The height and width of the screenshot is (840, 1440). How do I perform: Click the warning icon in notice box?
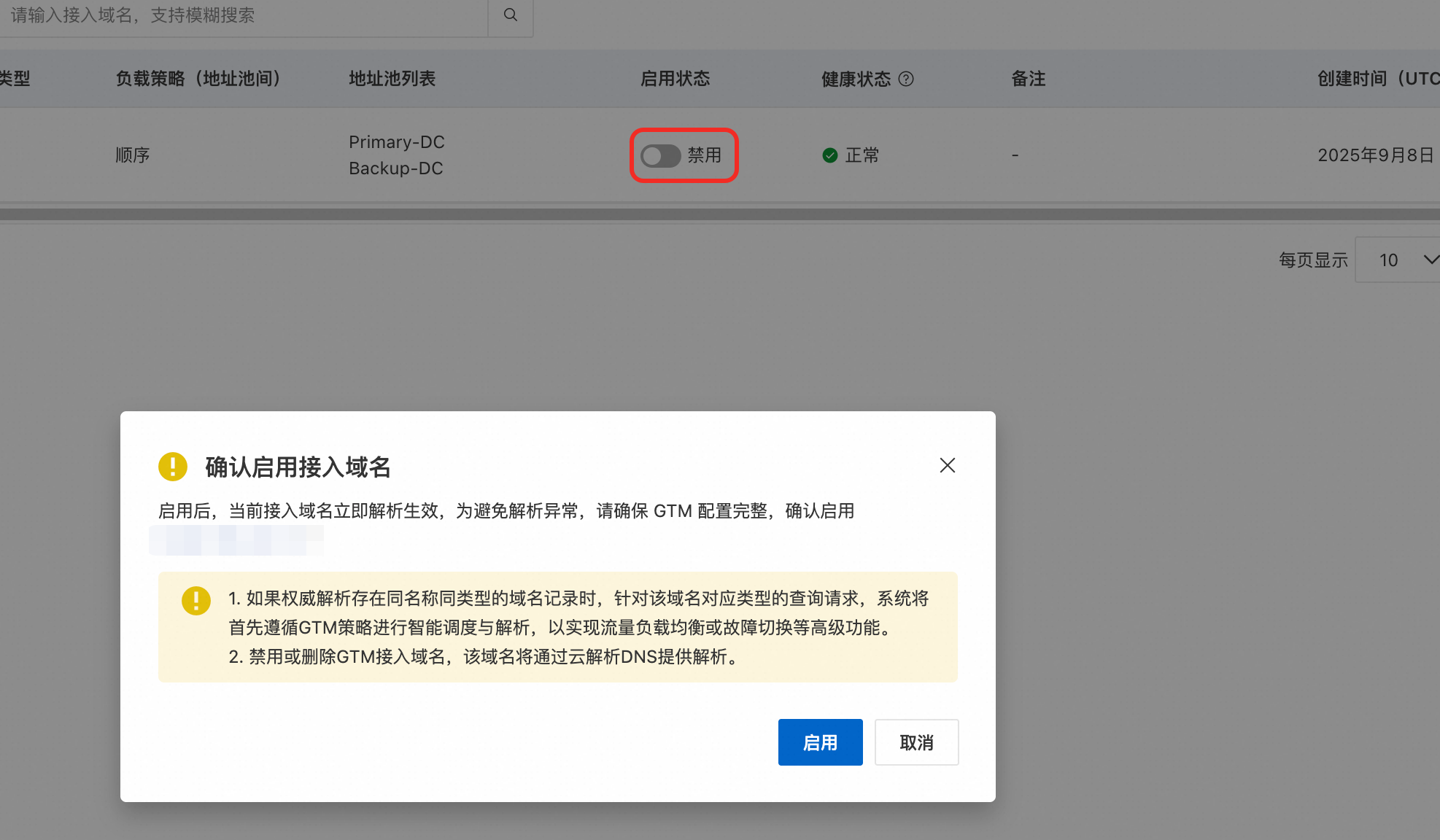tap(196, 601)
